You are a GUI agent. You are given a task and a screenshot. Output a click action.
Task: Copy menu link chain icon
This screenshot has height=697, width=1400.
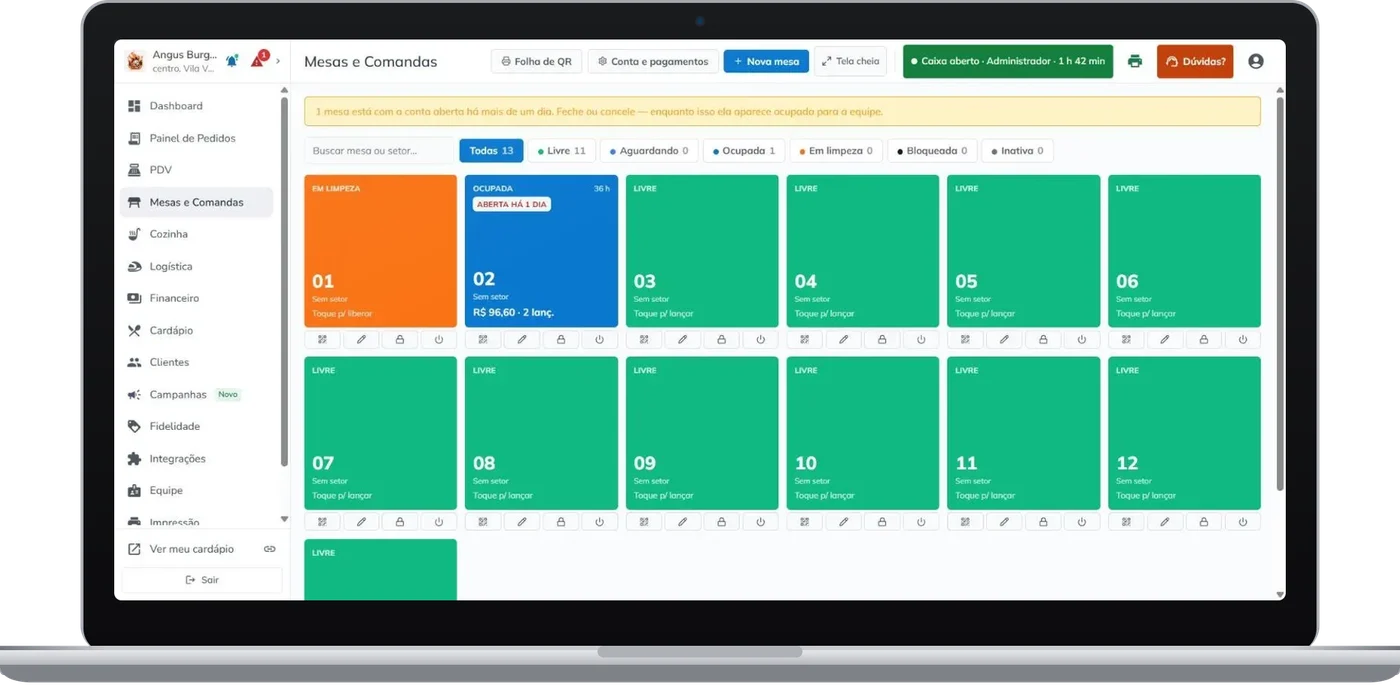coord(270,549)
